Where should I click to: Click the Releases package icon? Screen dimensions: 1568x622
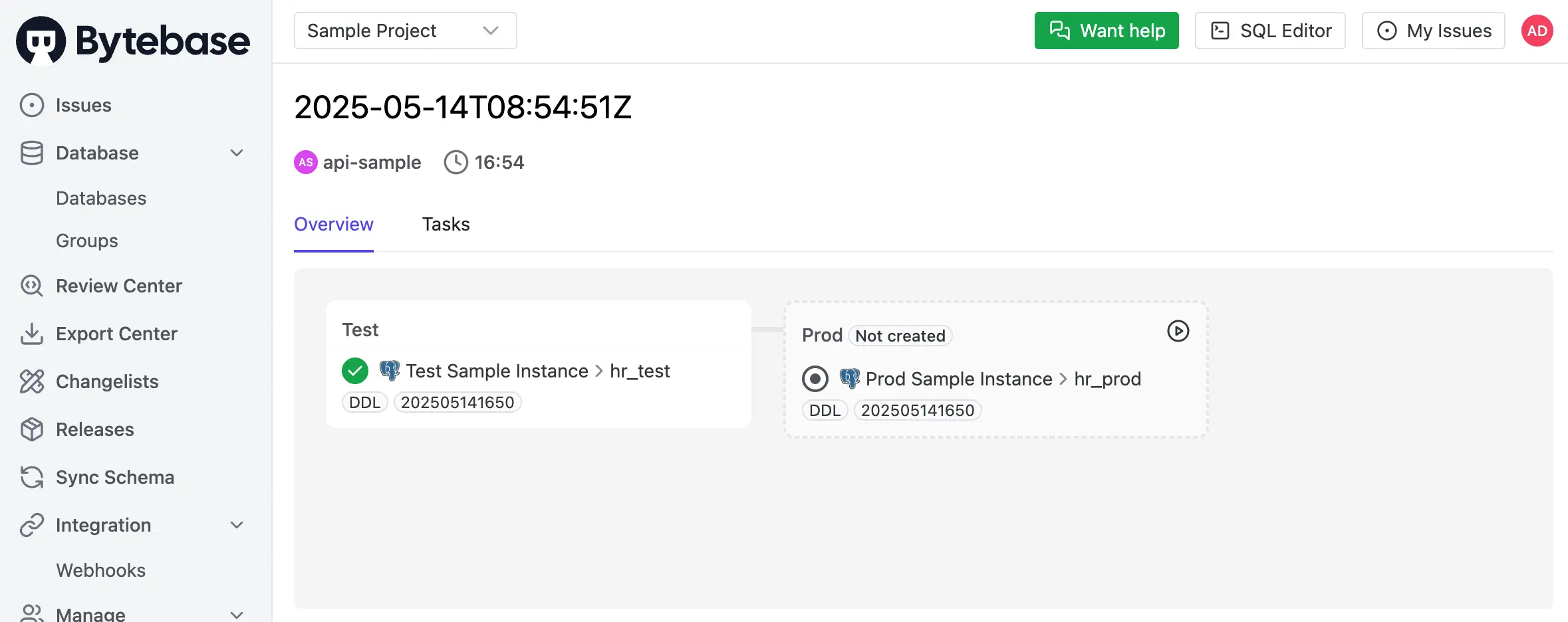pos(32,429)
